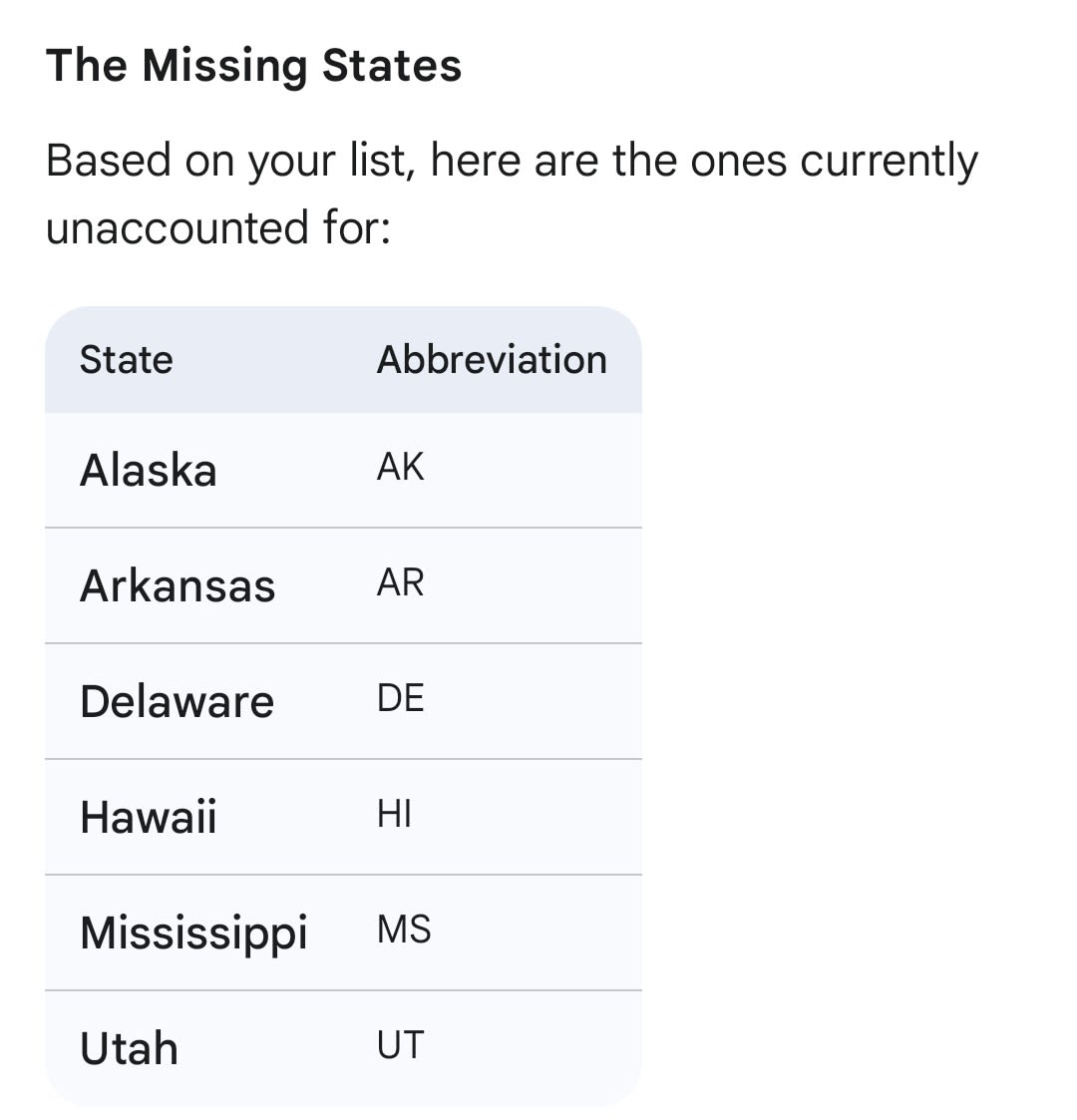Click the "unaccounted for:" text
This screenshot has width=1077, height=1120.
218,228
